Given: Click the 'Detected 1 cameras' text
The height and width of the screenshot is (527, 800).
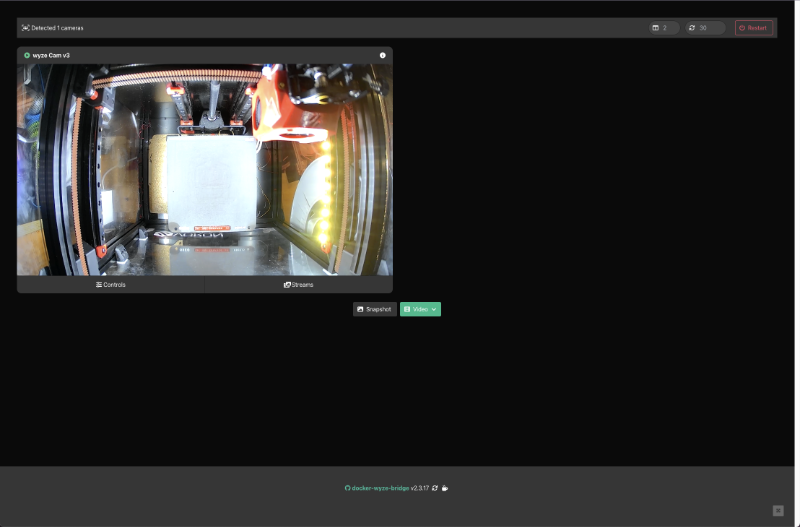Looking at the screenshot, I should [x=57, y=28].
